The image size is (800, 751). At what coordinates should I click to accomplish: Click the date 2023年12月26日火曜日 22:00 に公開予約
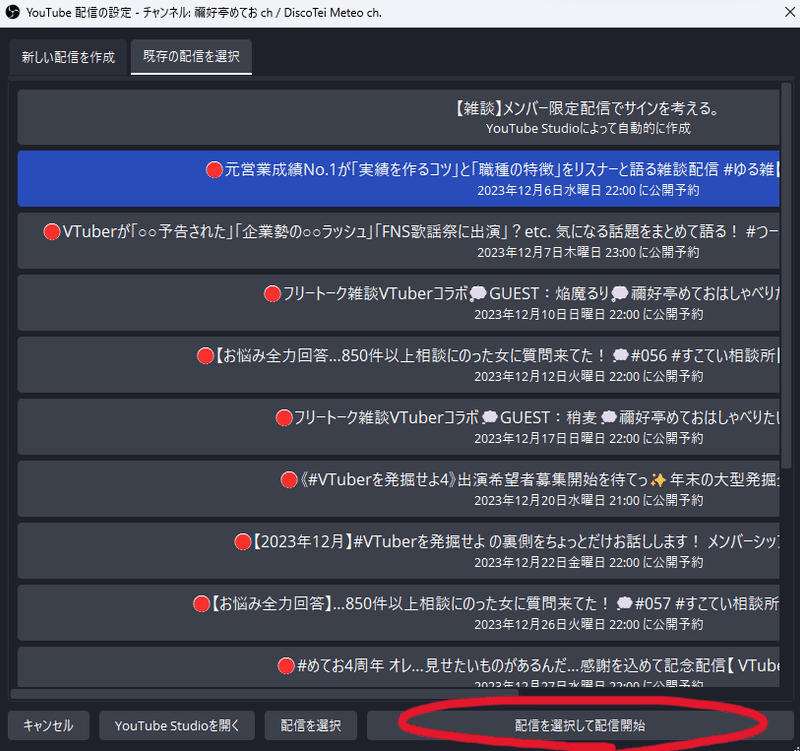pyautogui.click(x=589, y=624)
